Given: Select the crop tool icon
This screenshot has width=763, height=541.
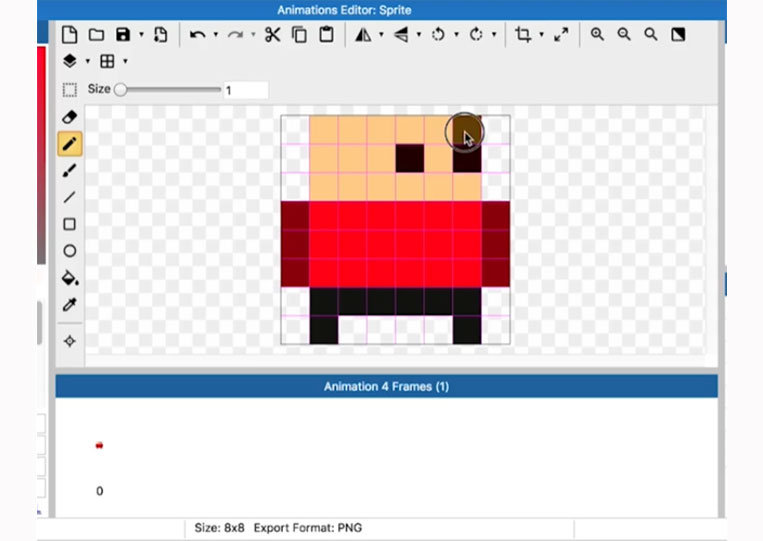Looking at the screenshot, I should (x=523, y=35).
